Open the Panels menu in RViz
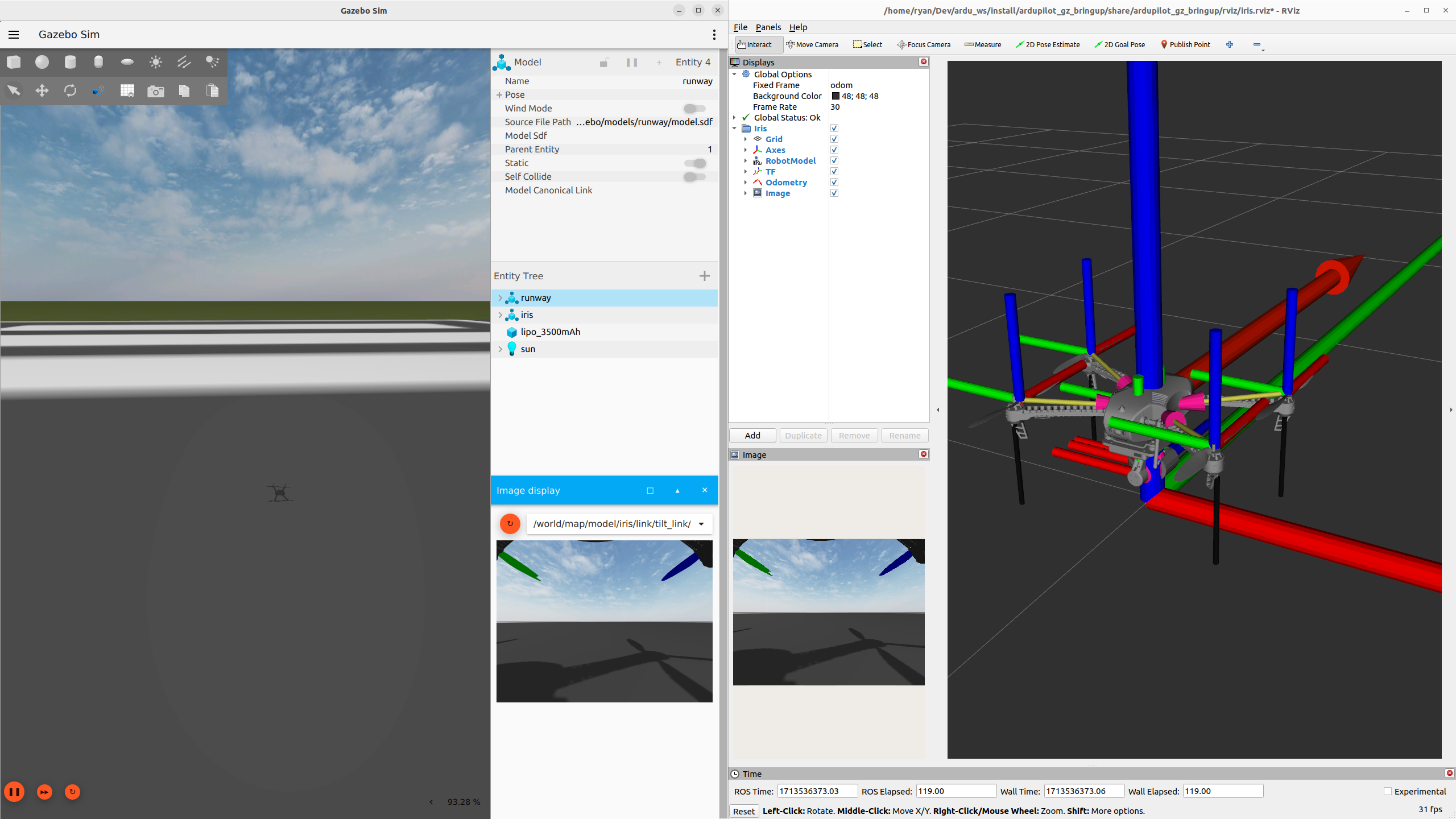This screenshot has width=1456, height=819. [x=768, y=27]
